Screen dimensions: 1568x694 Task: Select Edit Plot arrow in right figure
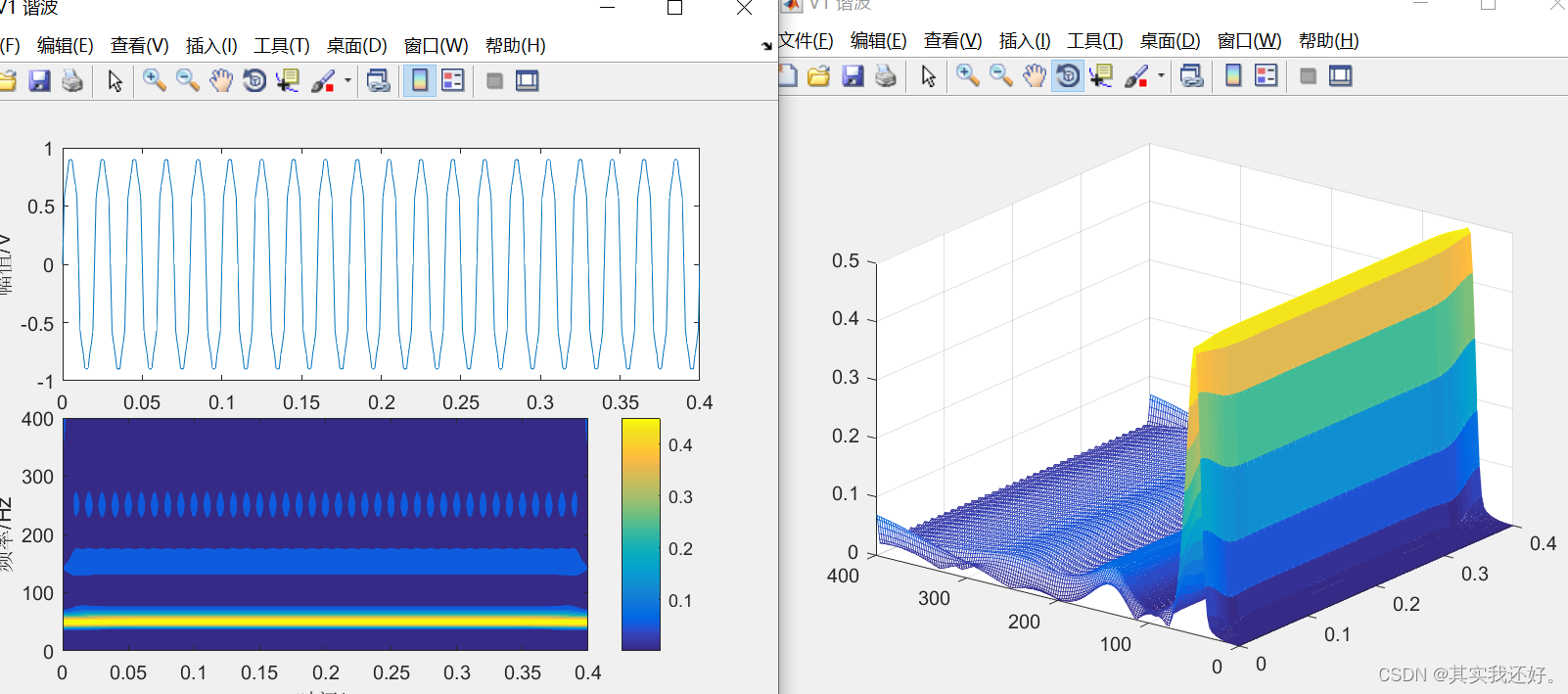click(x=929, y=76)
